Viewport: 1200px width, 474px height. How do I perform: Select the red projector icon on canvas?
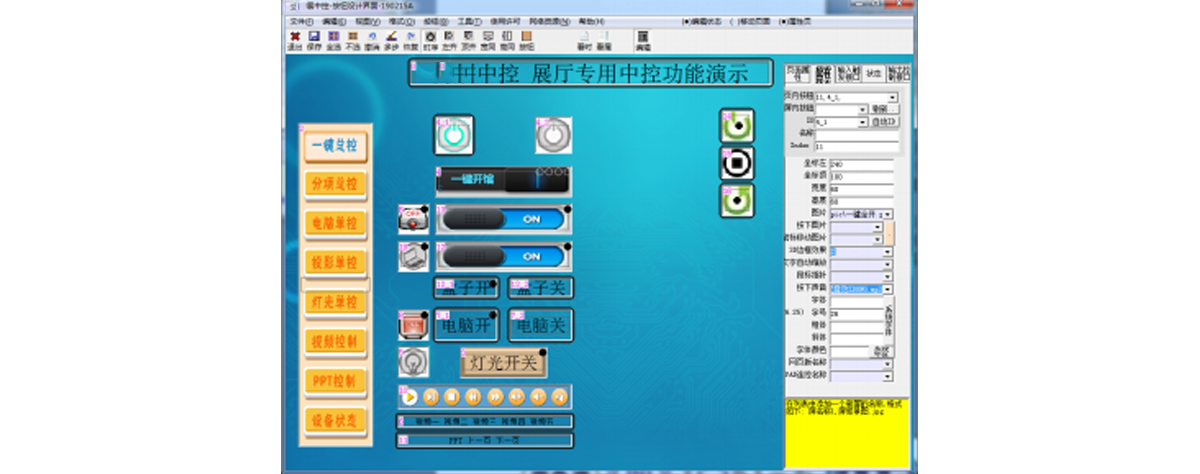413,219
